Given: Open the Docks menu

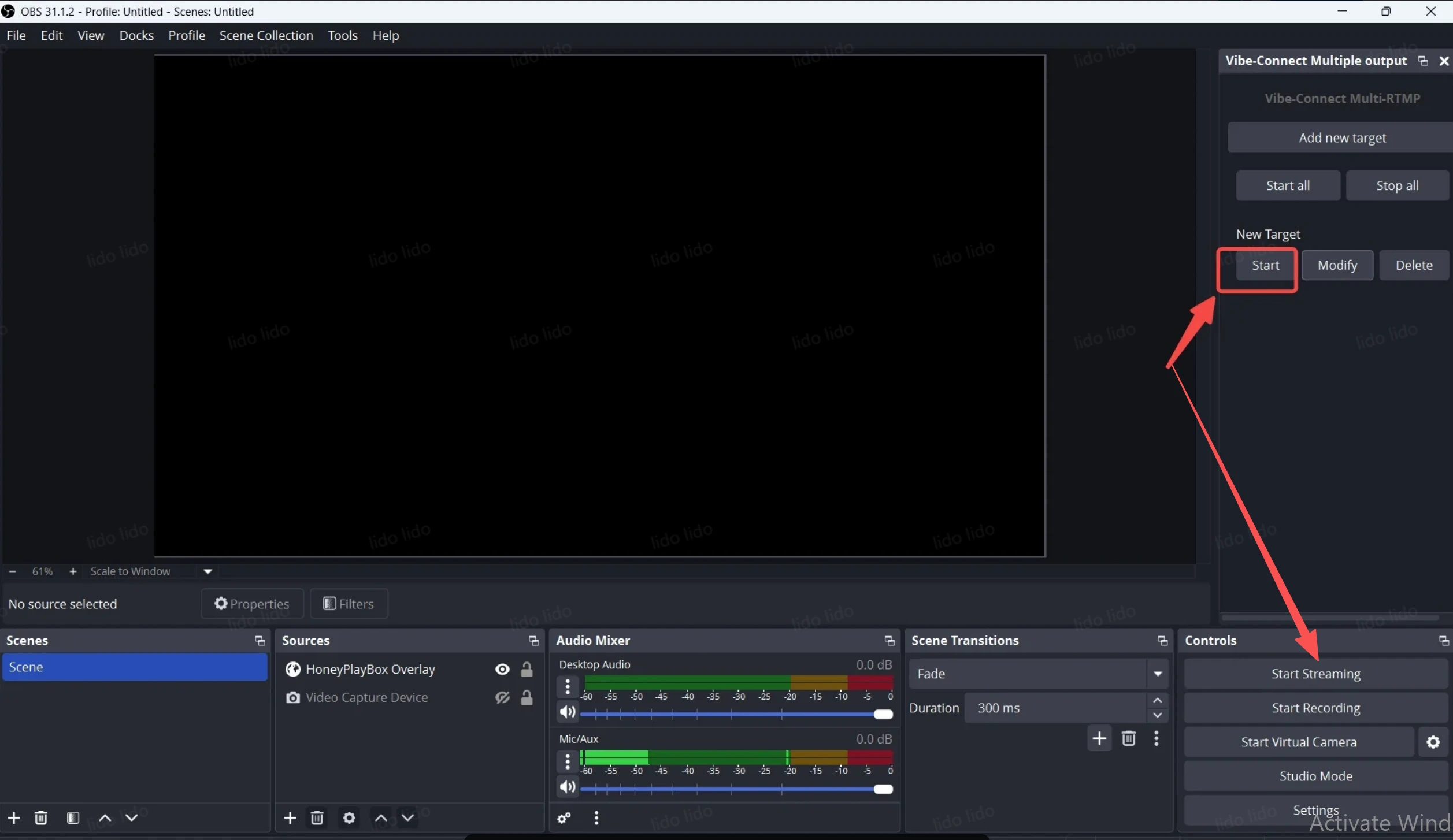Looking at the screenshot, I should pos(136,35).
